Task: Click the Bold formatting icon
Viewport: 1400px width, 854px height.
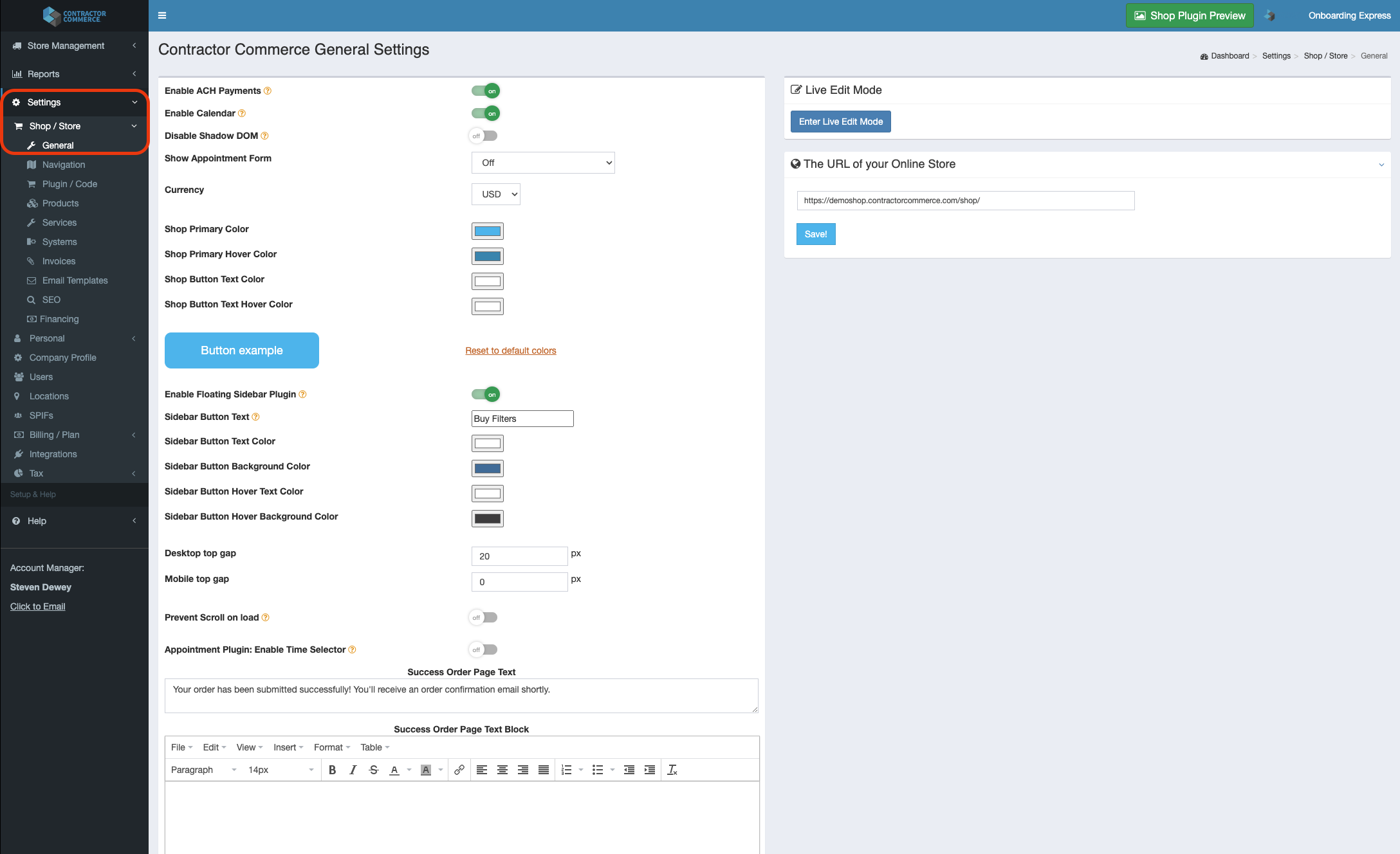Action: (333, 770)
